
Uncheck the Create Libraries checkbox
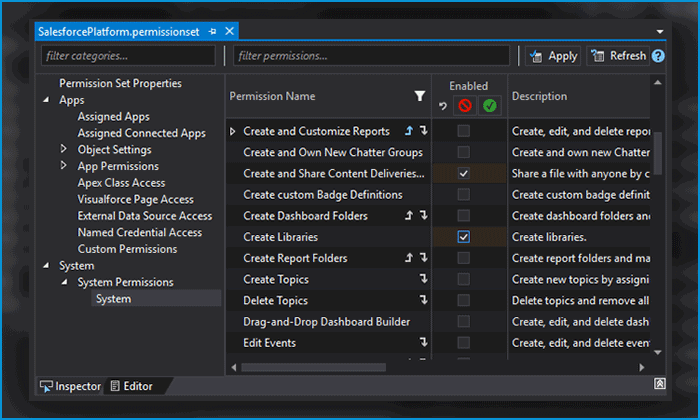click(x=464, y=237)
